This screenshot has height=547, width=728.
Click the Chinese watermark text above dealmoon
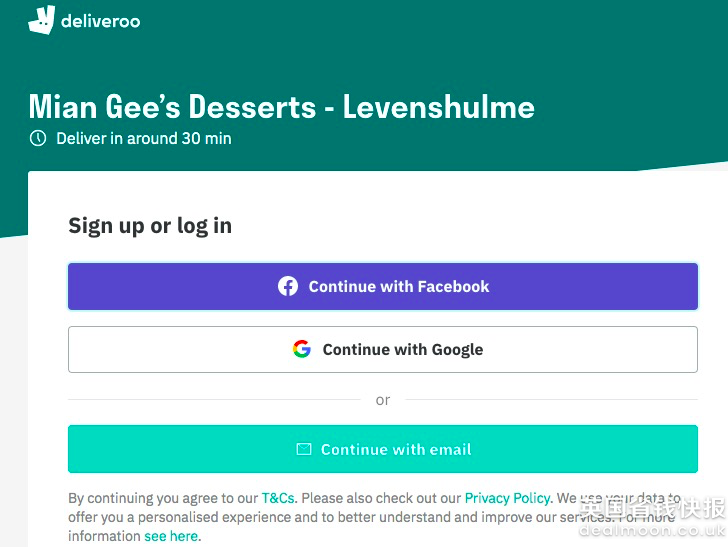coord(652,508)
